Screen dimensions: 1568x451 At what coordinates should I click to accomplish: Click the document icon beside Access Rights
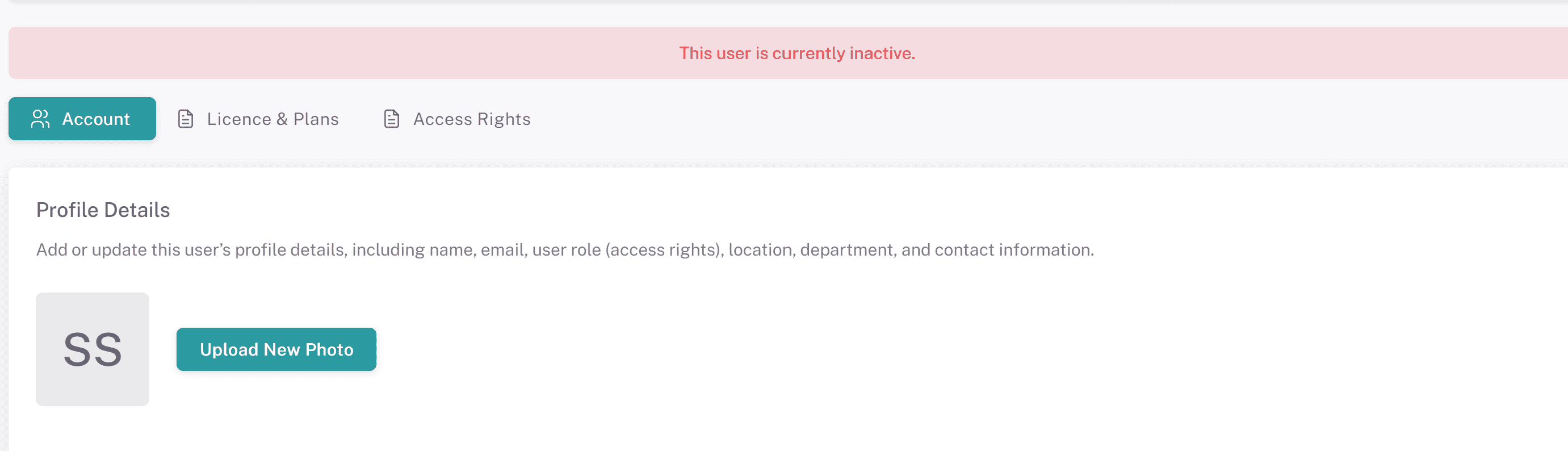391,119
